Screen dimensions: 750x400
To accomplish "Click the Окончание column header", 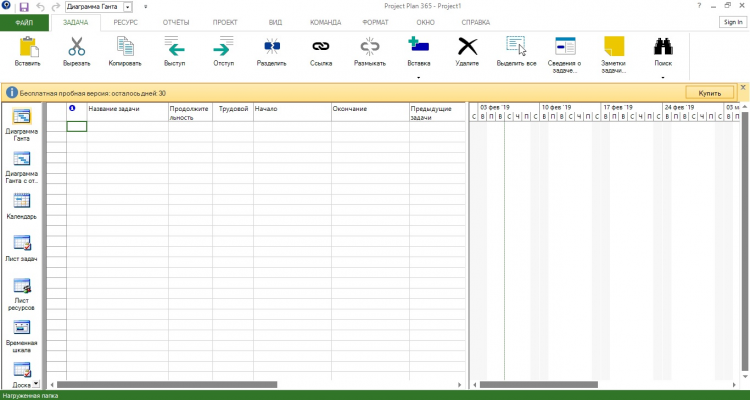I will 370,112.
